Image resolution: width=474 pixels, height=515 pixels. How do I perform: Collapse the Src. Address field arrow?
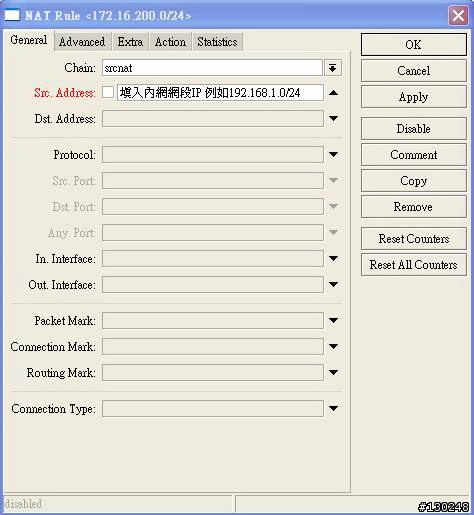[333, 93]
